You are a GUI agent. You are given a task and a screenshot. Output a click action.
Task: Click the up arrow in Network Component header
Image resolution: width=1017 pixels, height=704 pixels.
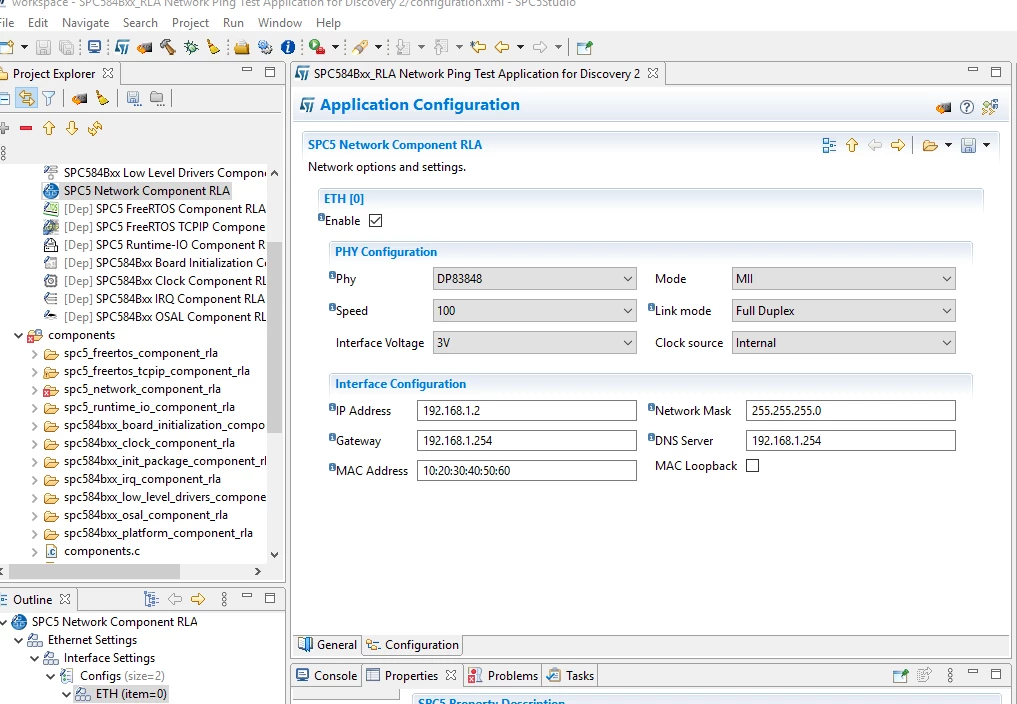(852, 145)
